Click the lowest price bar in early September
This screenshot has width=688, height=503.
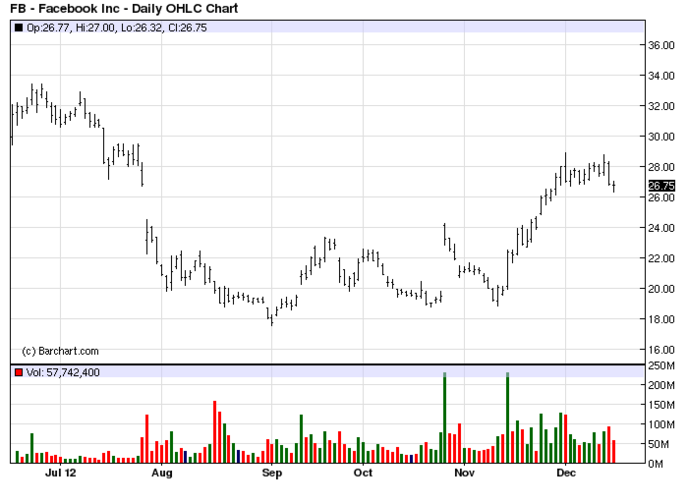271,318
